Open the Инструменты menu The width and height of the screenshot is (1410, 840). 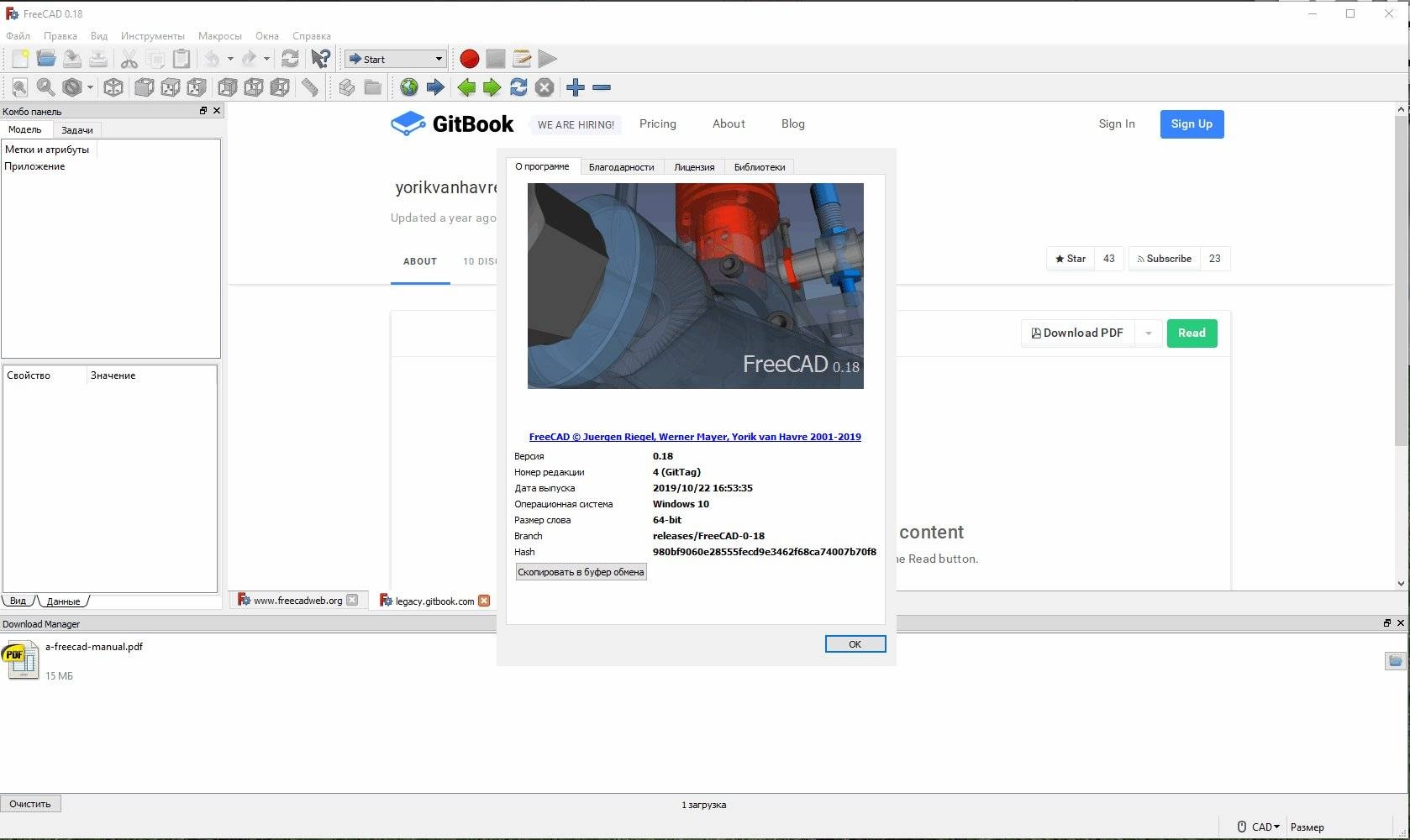(152, 36)
